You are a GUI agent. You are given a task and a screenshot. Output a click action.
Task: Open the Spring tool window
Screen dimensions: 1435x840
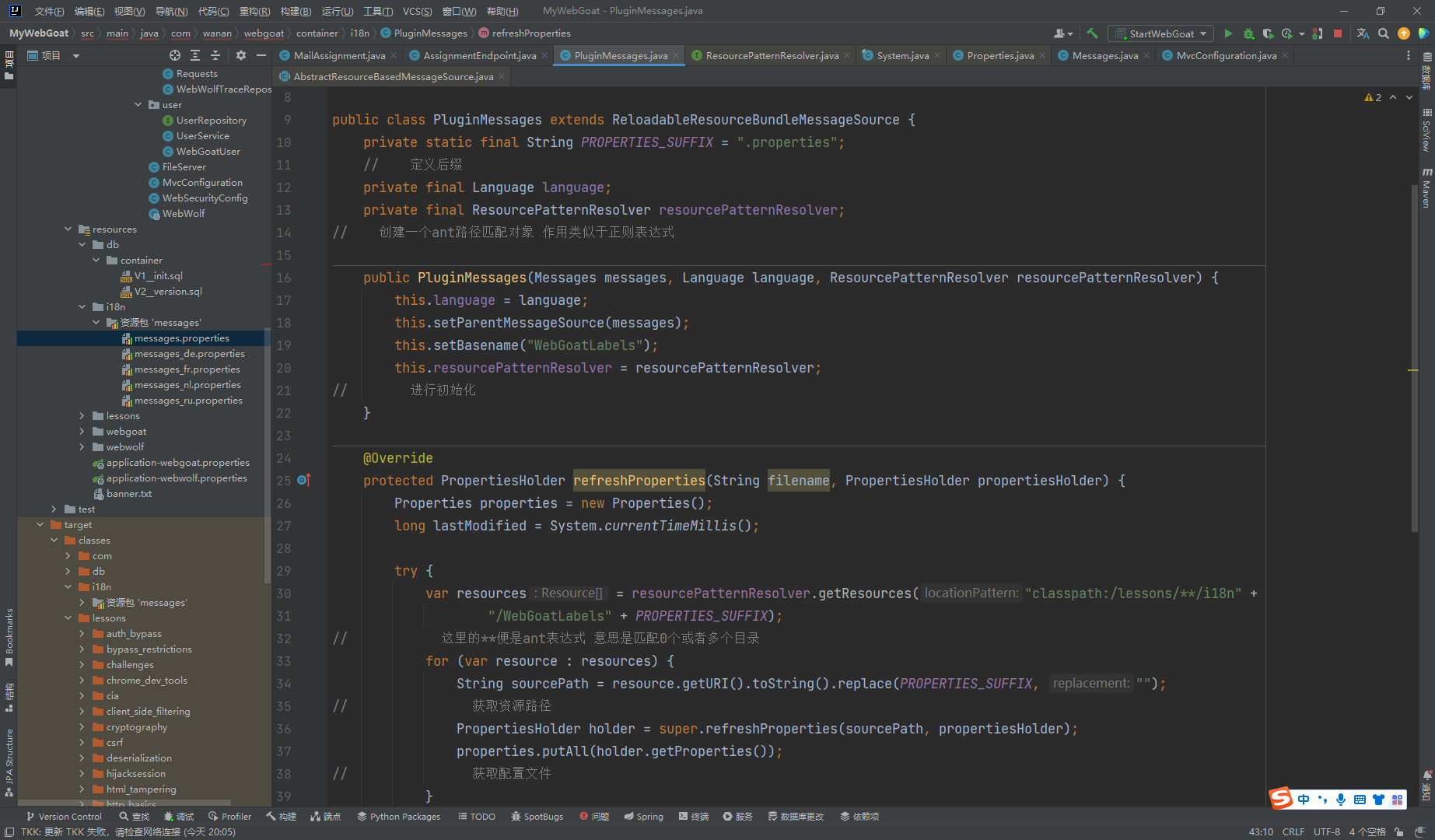(643, 817)
